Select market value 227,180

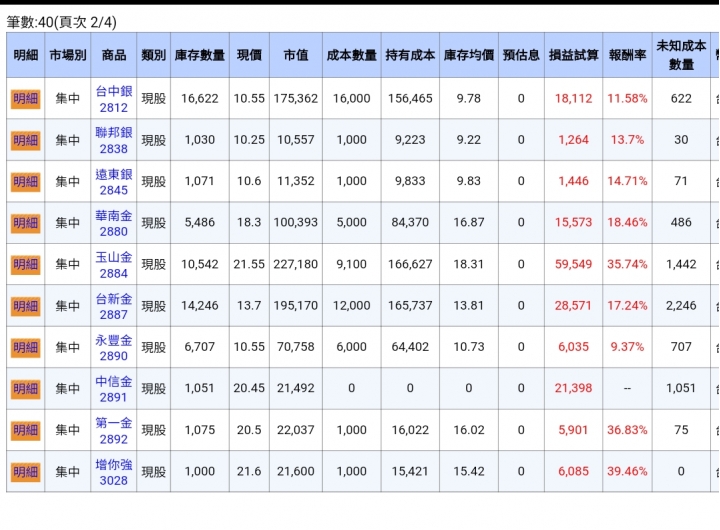point(296,265)
